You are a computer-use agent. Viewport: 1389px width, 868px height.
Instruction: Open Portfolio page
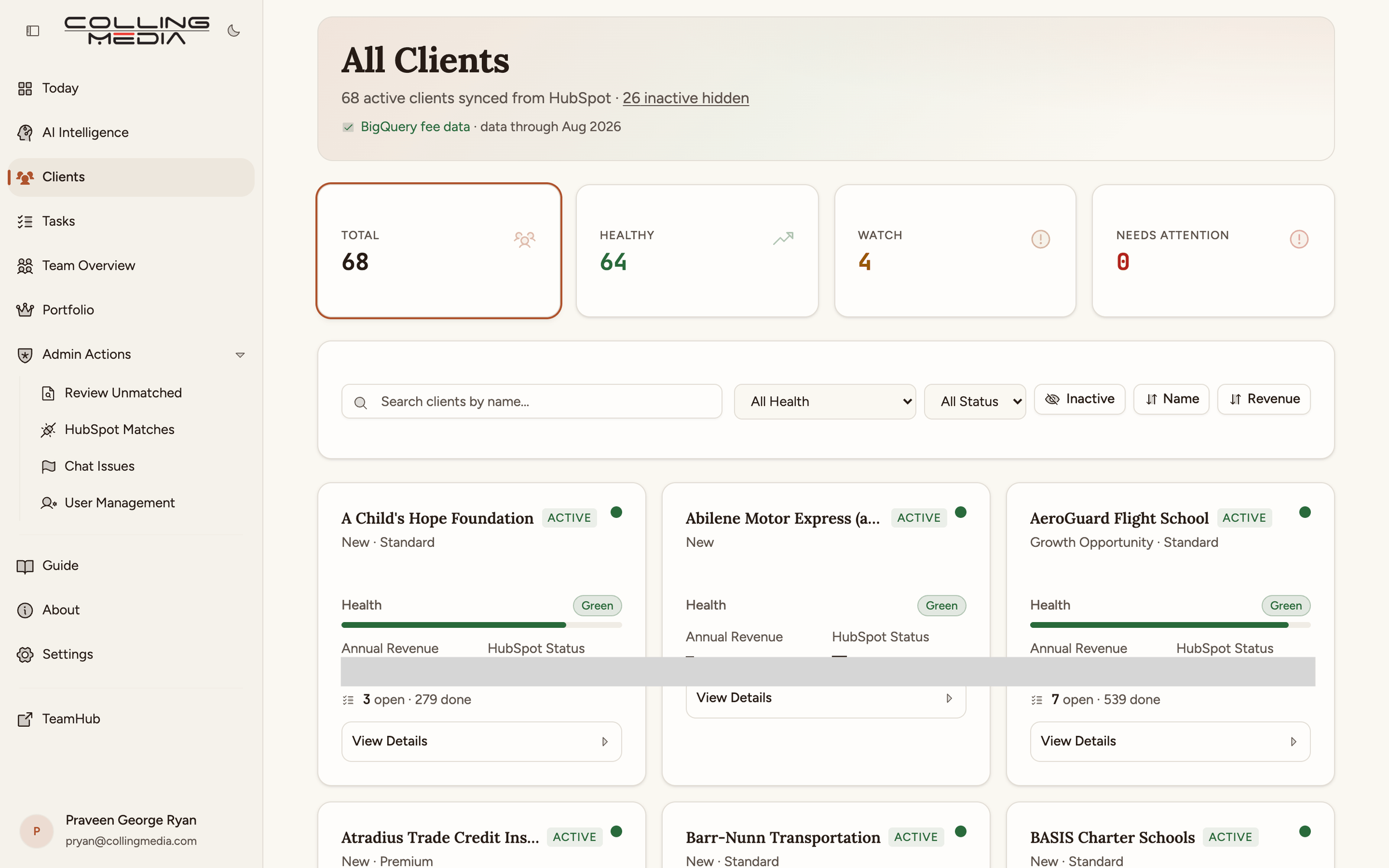point(131,310)
